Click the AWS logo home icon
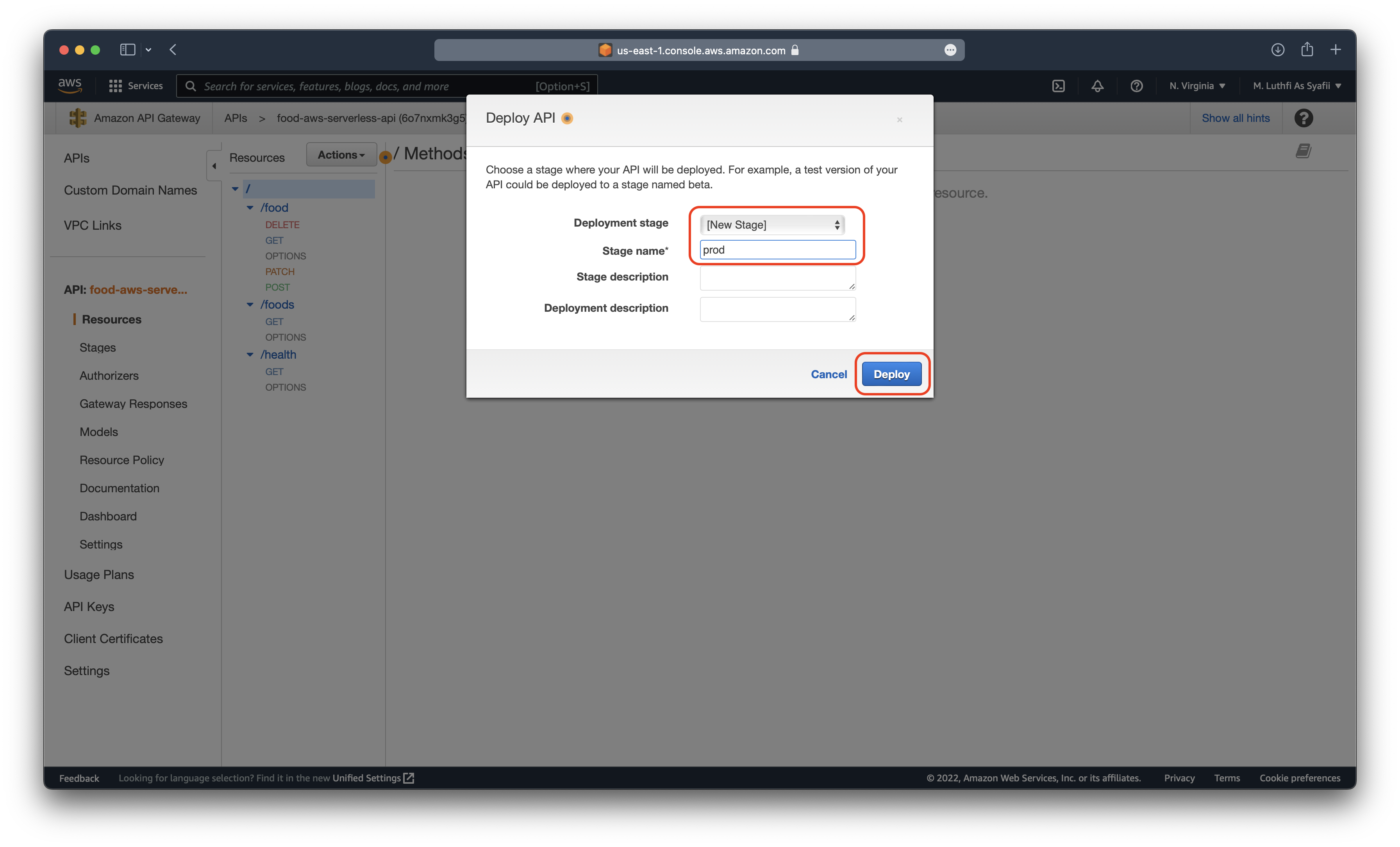Screen dimensions: 1400x847 70,85
